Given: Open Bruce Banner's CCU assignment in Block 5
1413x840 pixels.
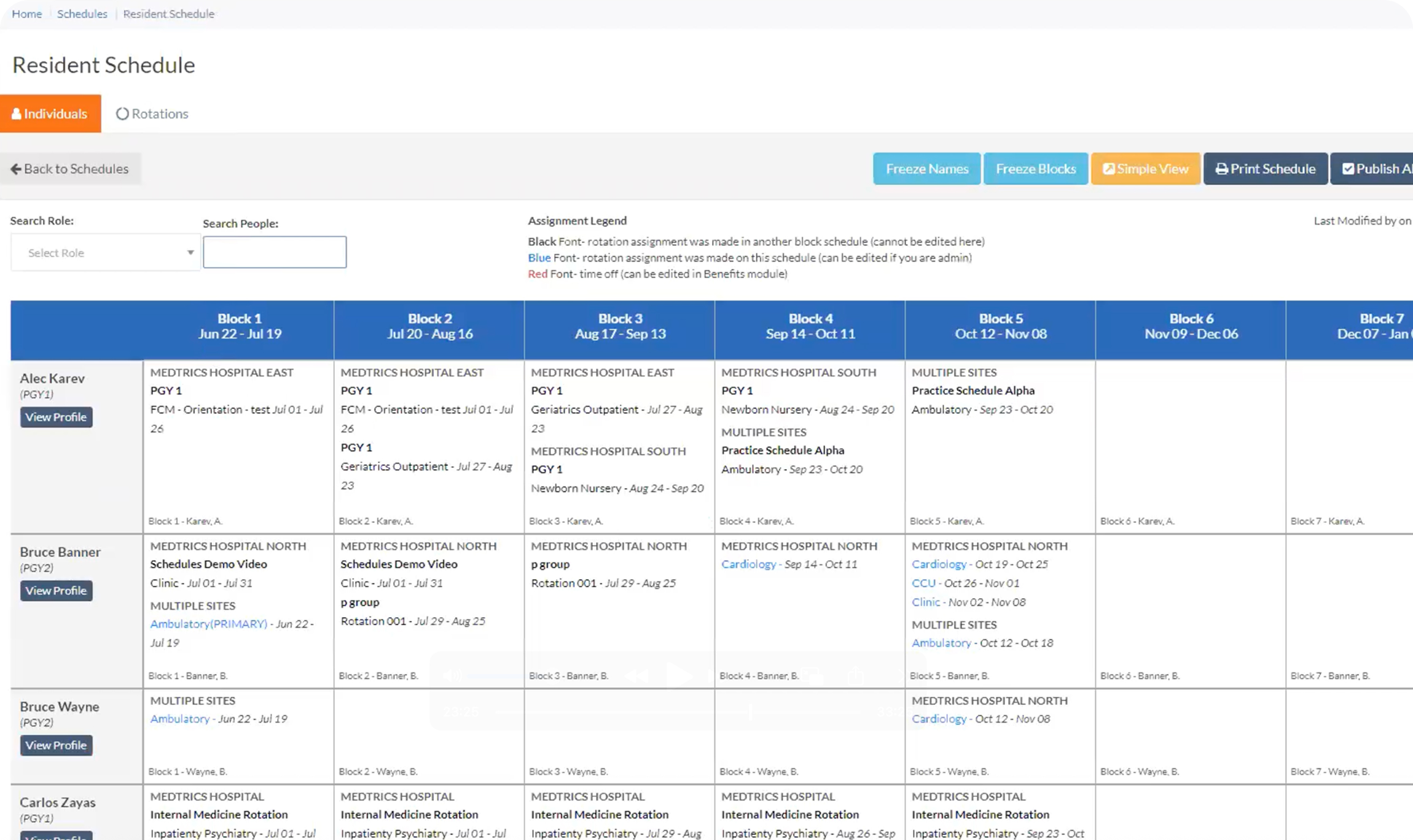Looking at the screenshot, I should click(x=923, y=583).
